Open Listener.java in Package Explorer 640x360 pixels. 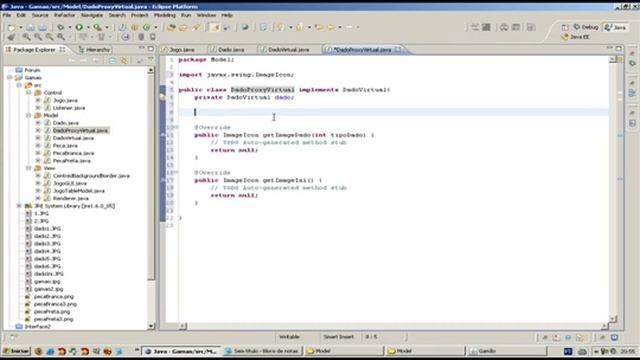click(x=69, y=108)
